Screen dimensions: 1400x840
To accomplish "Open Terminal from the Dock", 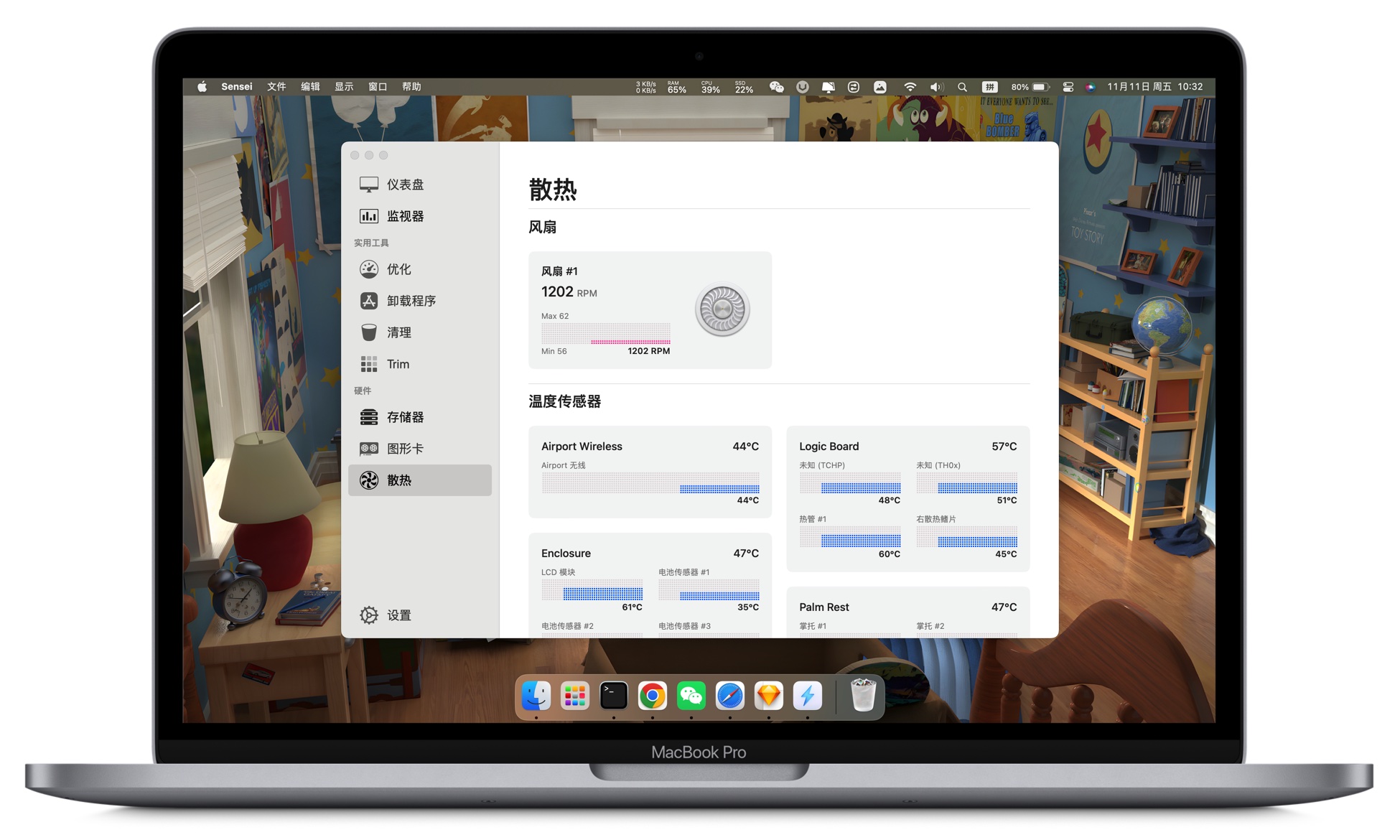I will pos(613,696).
